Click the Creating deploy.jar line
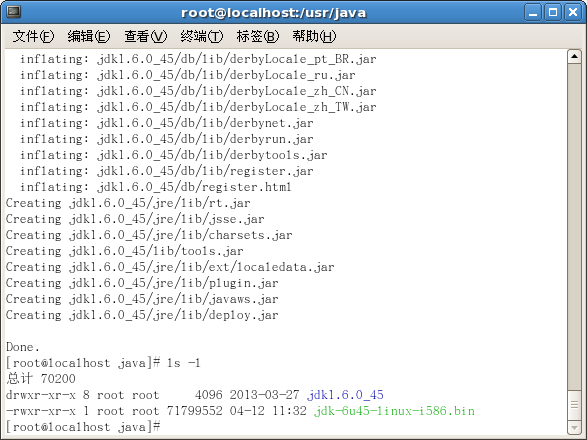This screenshot has height=440, width=587. click(x=142, y=315)
